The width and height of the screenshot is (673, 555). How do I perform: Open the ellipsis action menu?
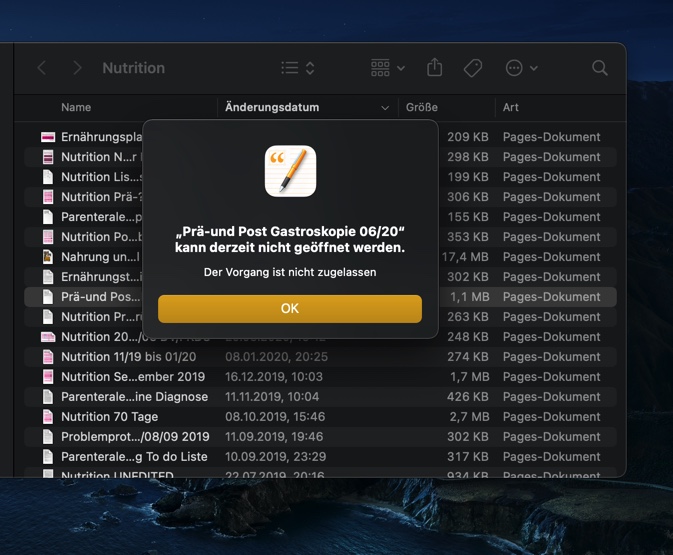[x=521, y=68]
